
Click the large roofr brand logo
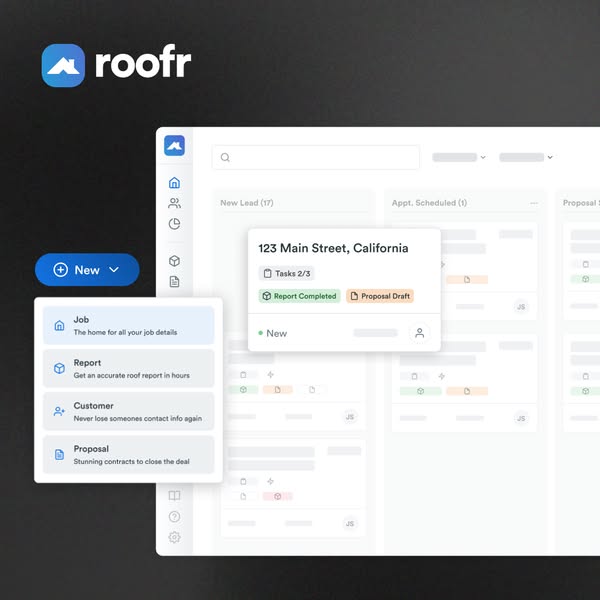tap(116, 65)
